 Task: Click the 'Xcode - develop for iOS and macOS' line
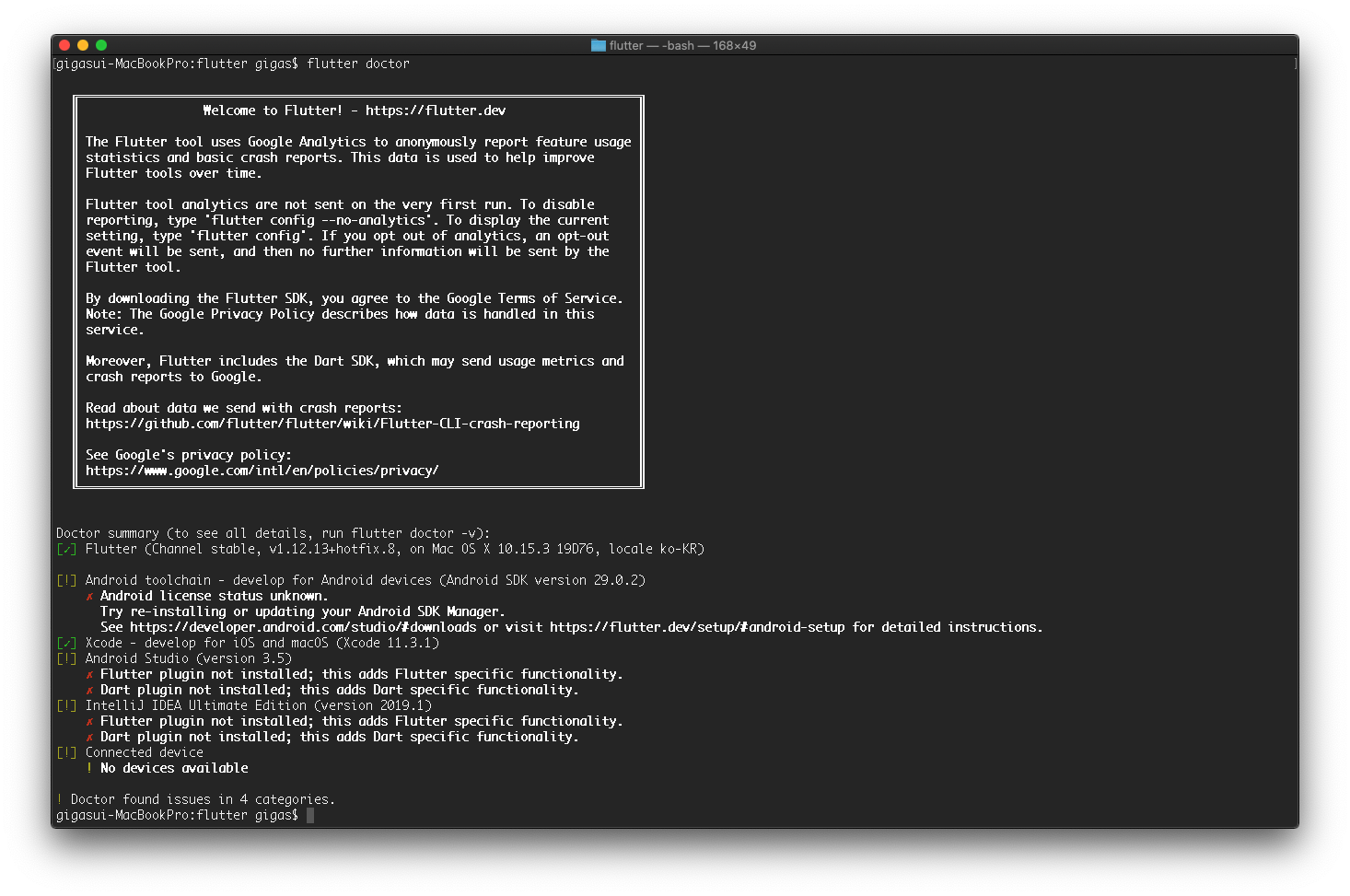click(262, 643)
